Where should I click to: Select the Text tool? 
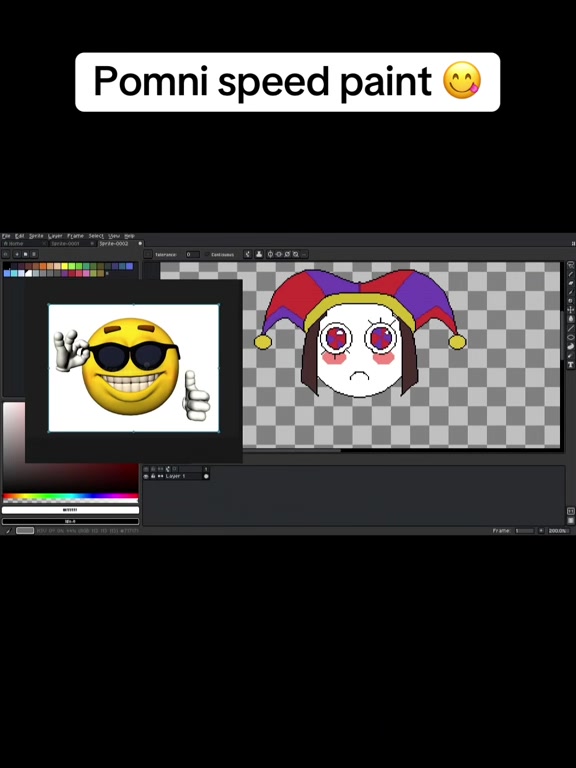coord(570,366)
